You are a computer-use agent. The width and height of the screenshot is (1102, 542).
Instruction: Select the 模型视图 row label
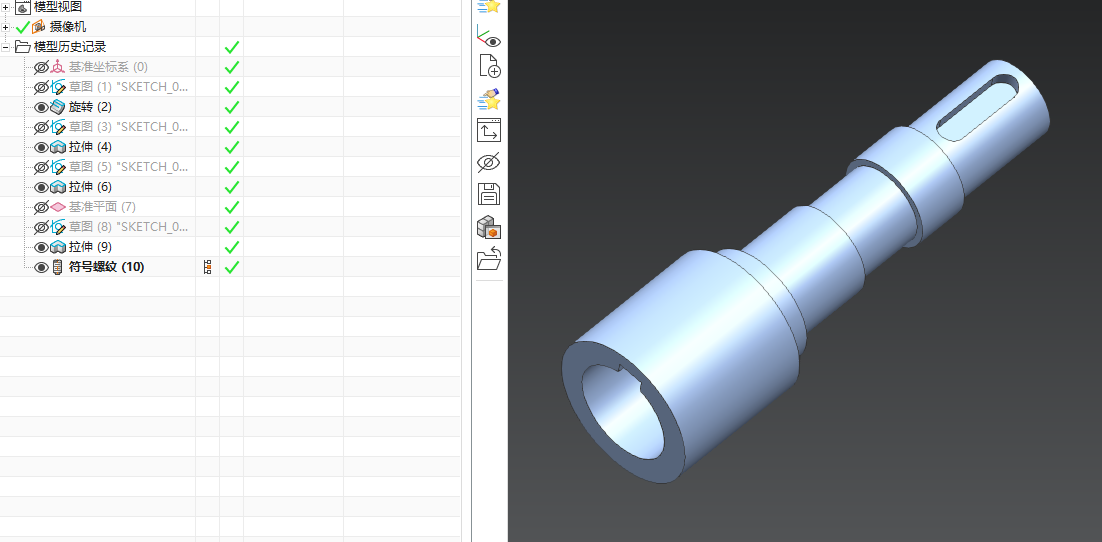pos(58,7)
